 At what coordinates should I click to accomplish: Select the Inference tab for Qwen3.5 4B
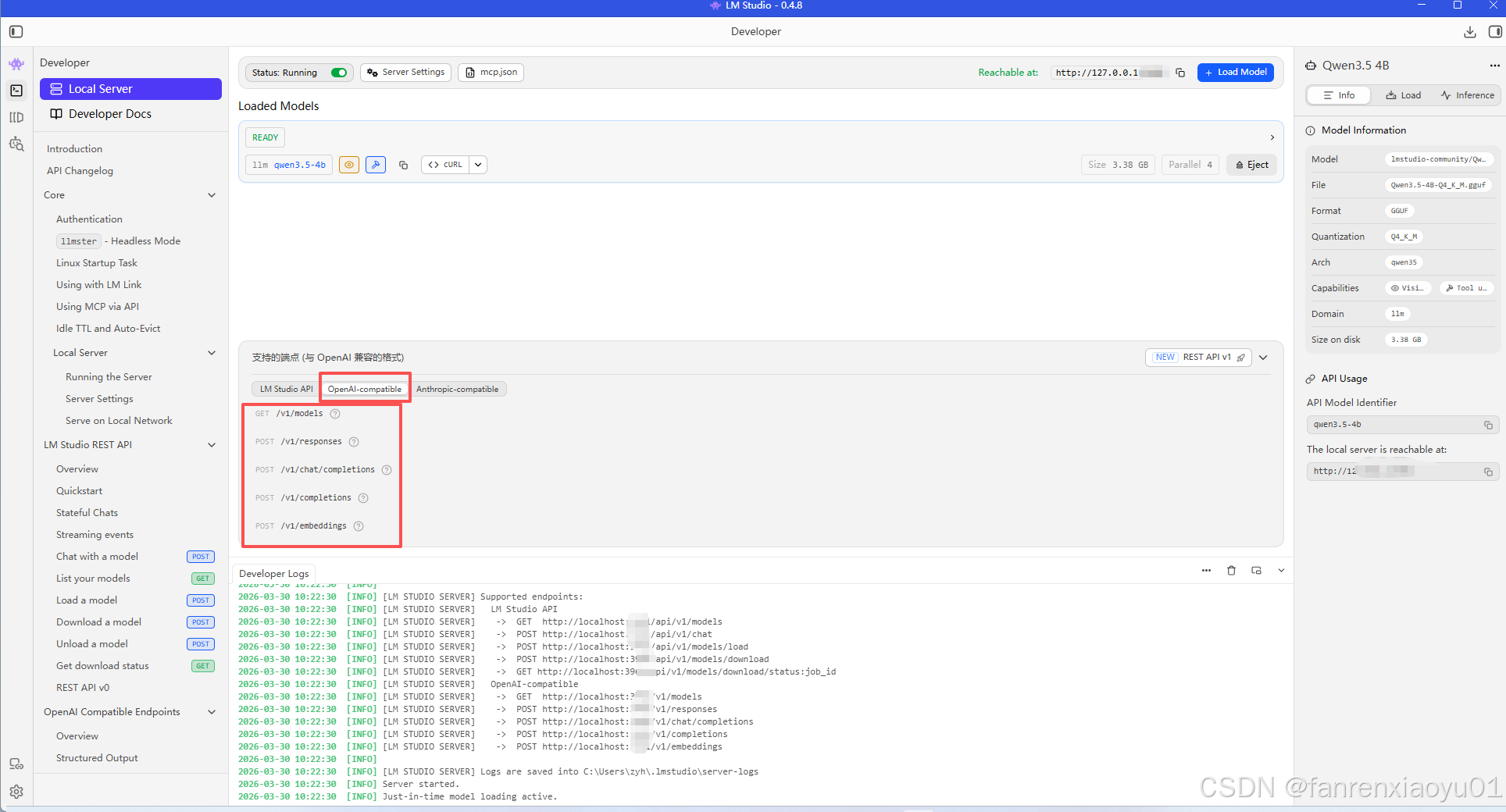pos(1467,95)
